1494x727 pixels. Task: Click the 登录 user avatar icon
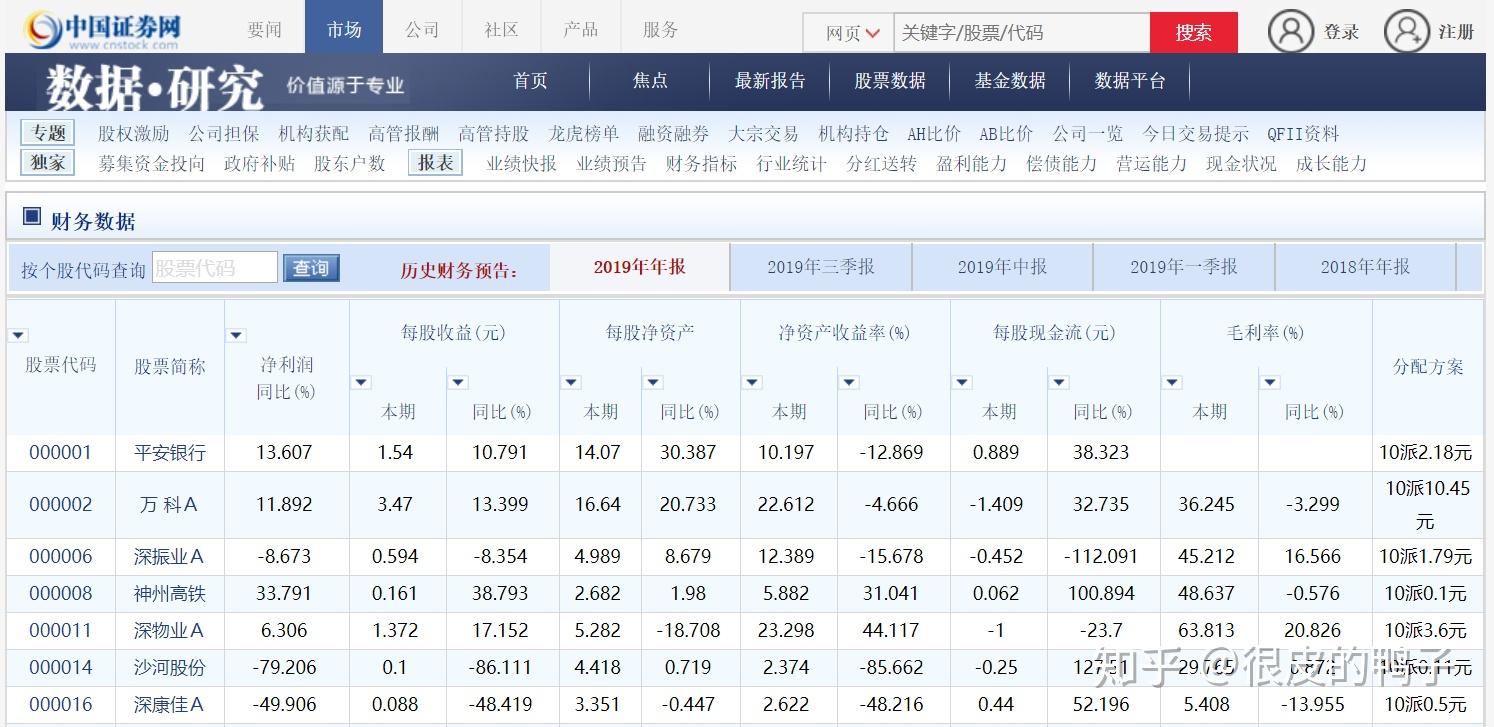point(1290,32)
